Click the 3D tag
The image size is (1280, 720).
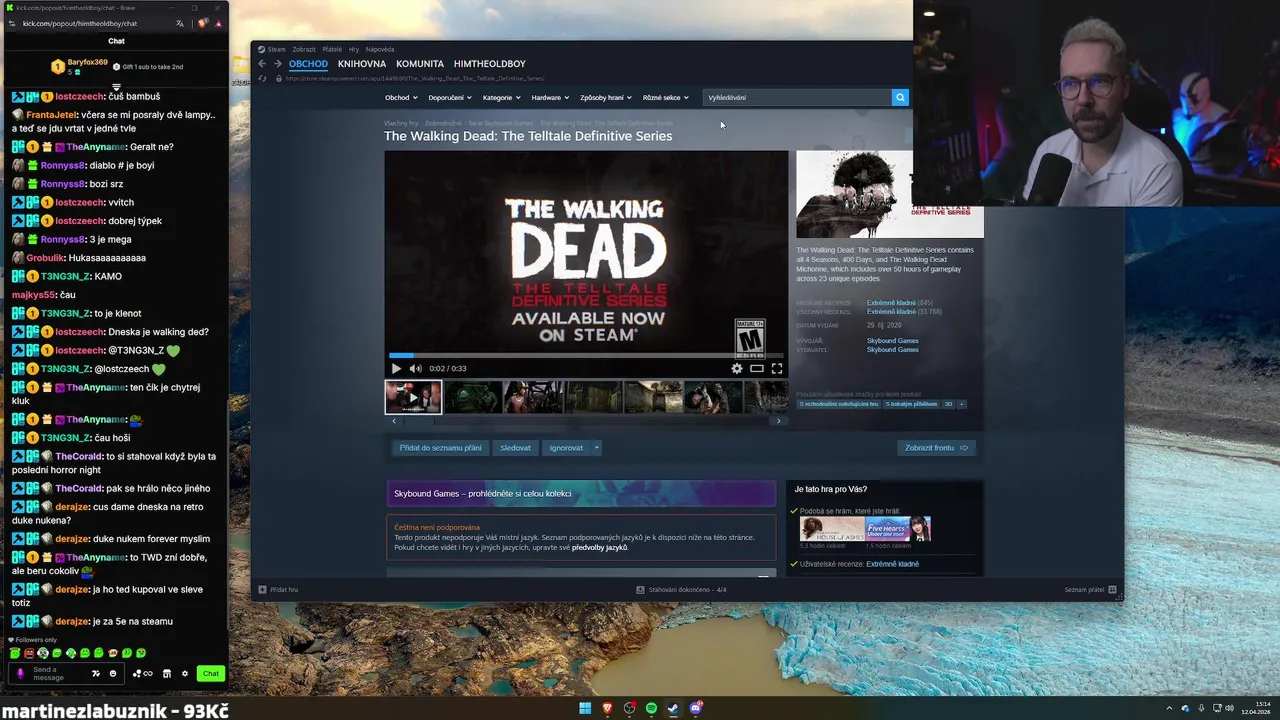949,404
